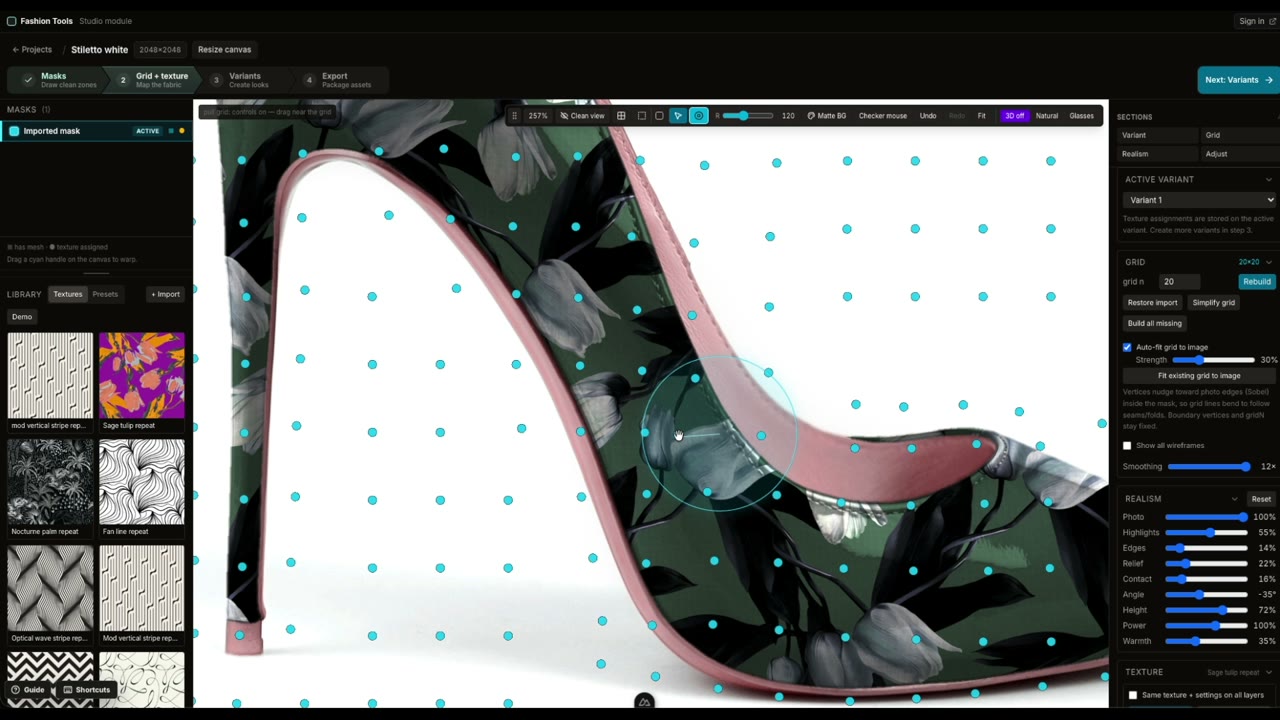Switch to Glasses view mode
This screenshot has height=720, width=1280.
pos(1081,116)
